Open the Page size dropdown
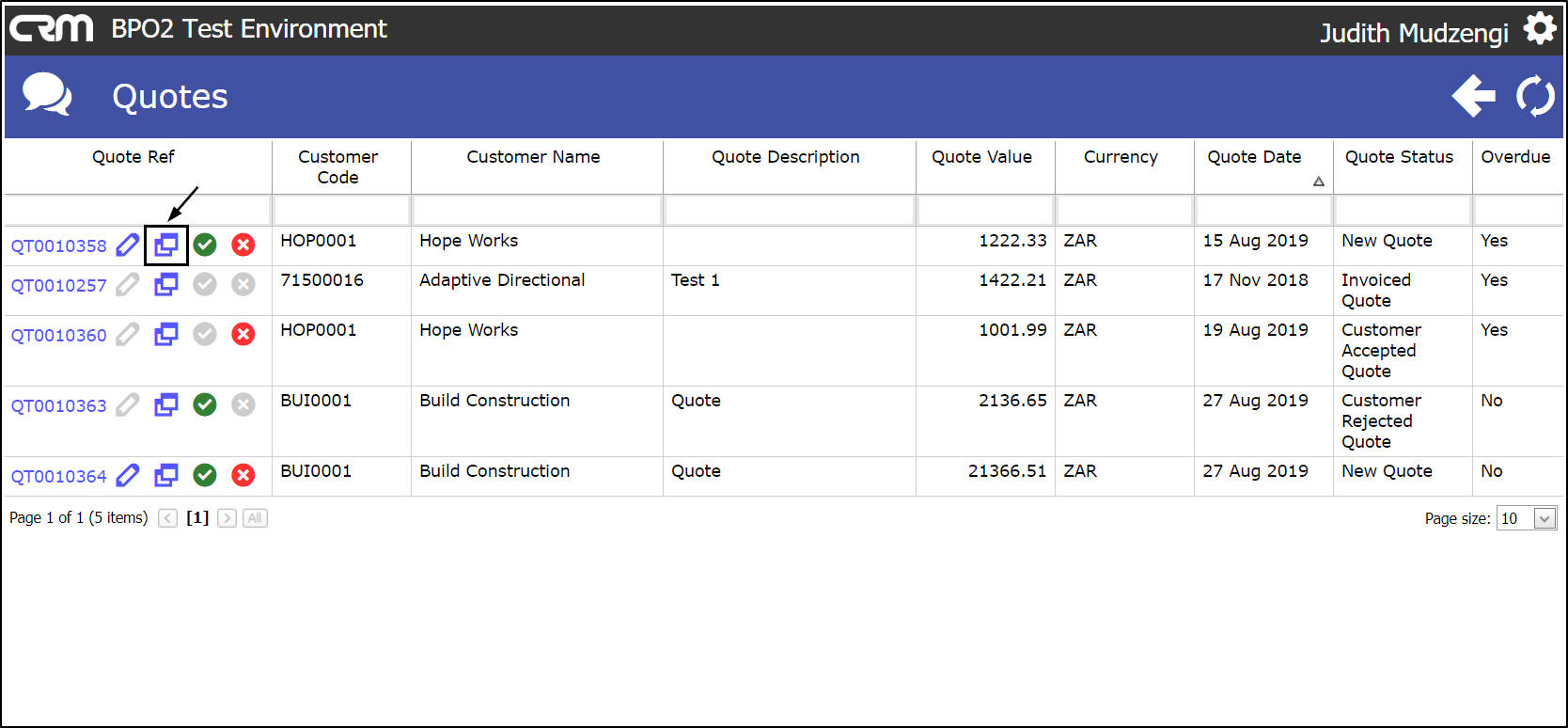The width and height of the screenshot is (1568, 728). [1544, 518]
